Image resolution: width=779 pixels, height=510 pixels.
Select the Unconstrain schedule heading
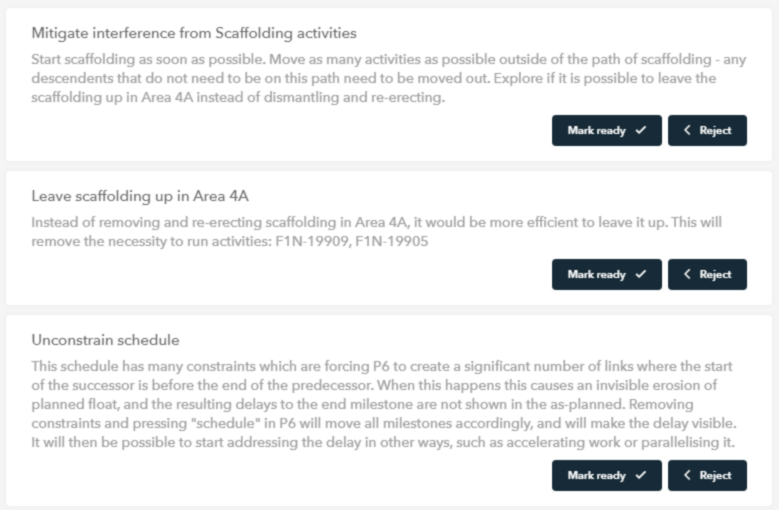coord(105,340)
